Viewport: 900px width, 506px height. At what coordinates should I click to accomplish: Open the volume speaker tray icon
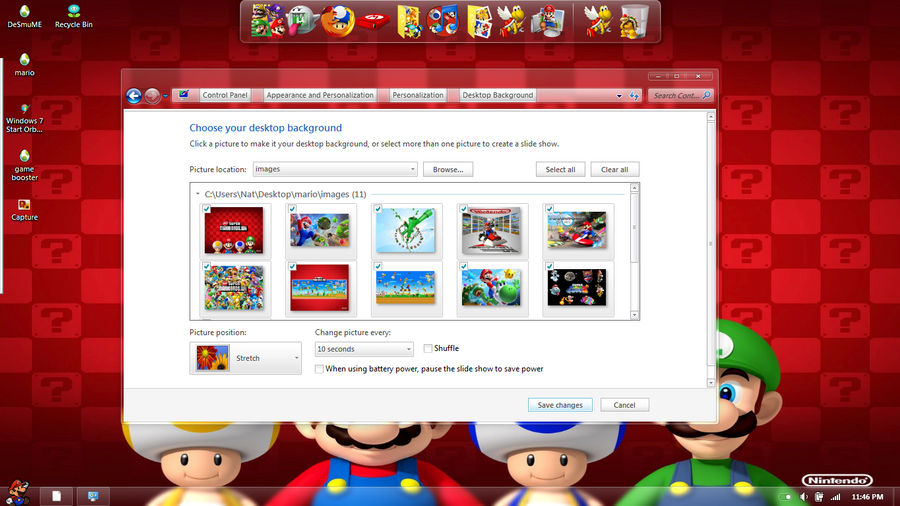pyautogui.click(x=804, y=497)
